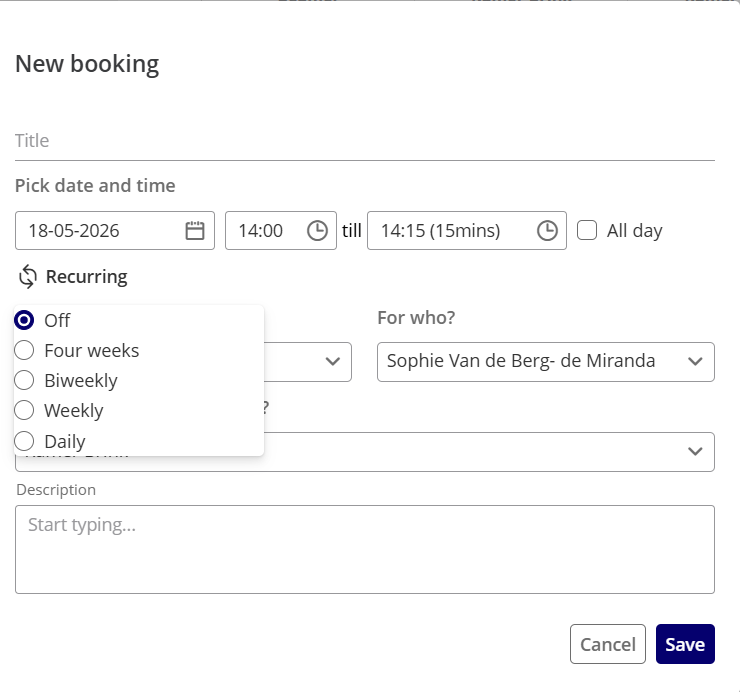Click the Recurring label
Viewport: 740px width, 692px height.
[86, 277]
